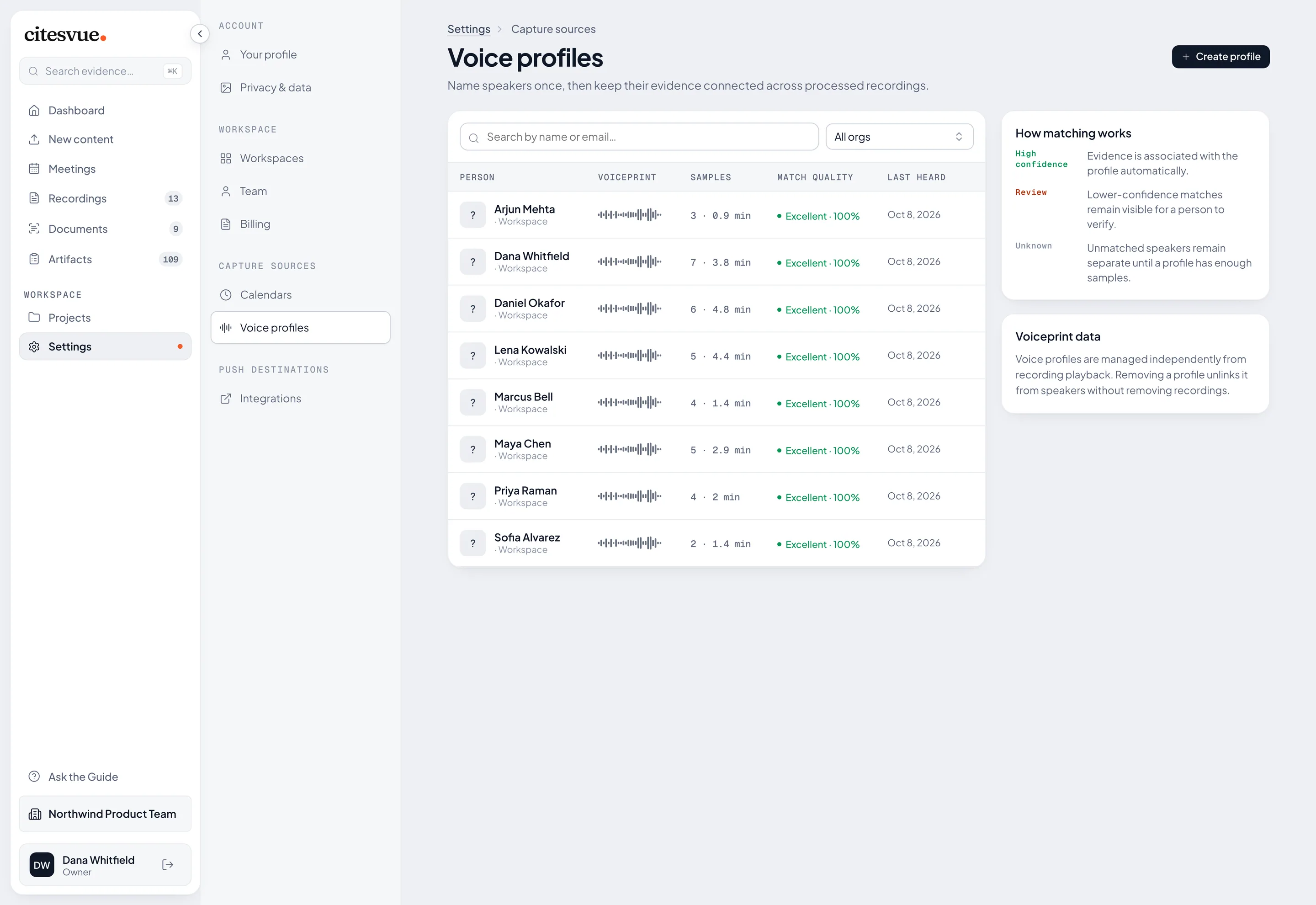Screen dimensions: 1316x905
Task: Open the Northwind Product Team switcher
Action: [105, 814]
